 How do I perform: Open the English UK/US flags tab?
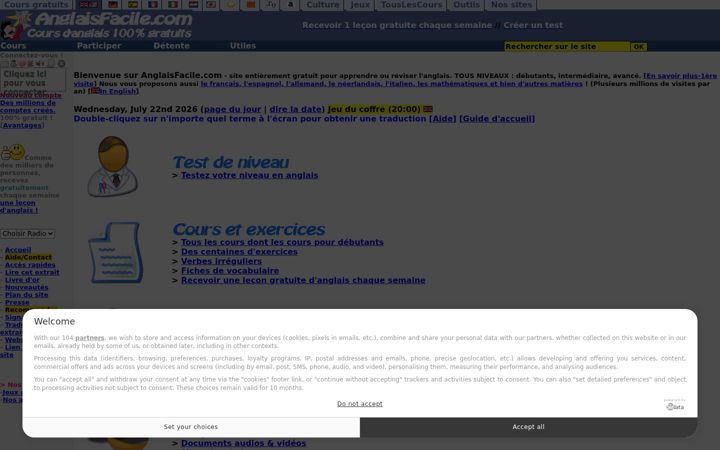tap(88, 5)
